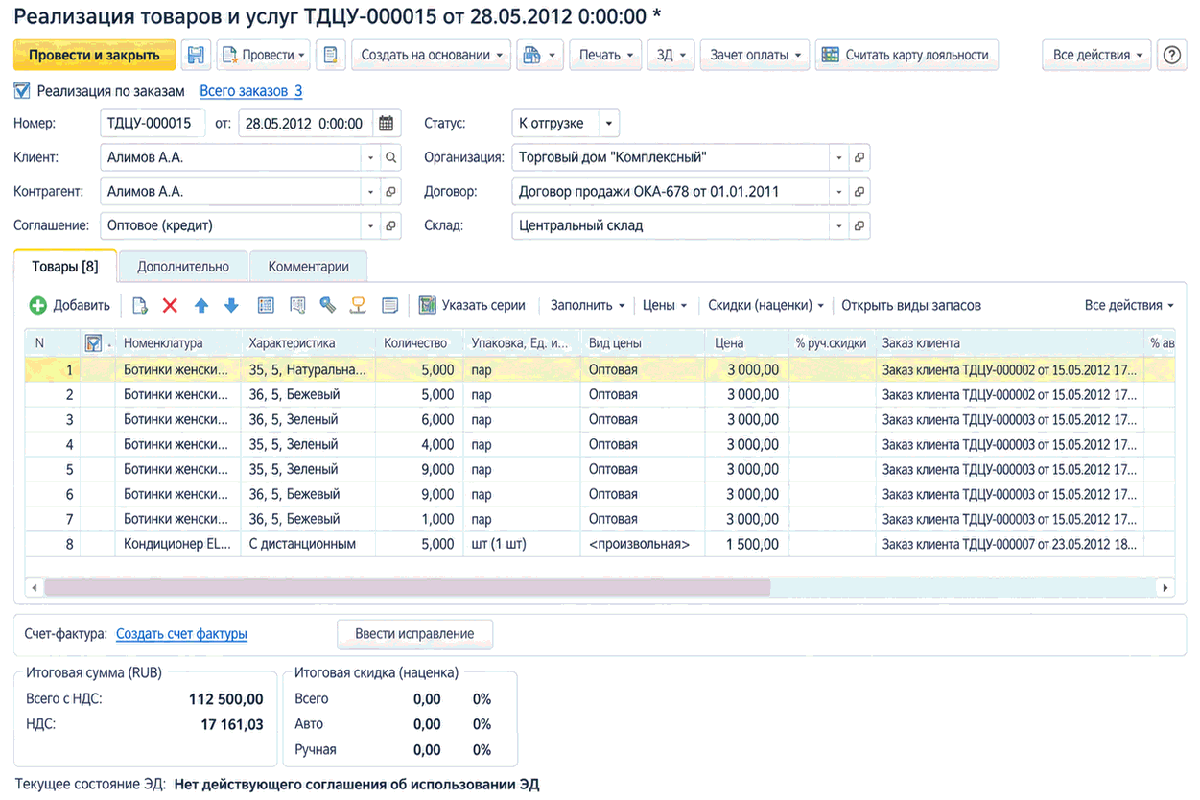Viewport: 1200px width, 800px height.
Task: Expand Скидки (наценки) dropdown menu
Action: (766, 305)
